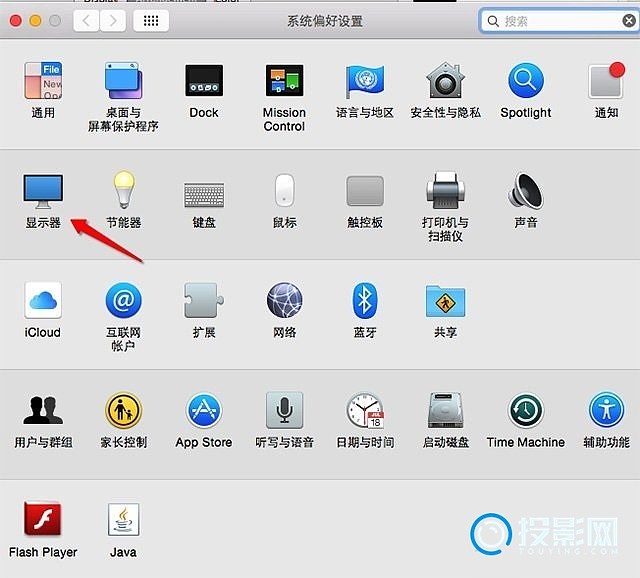
Task: Open the Flash Player settings
Action: [43, 520]
